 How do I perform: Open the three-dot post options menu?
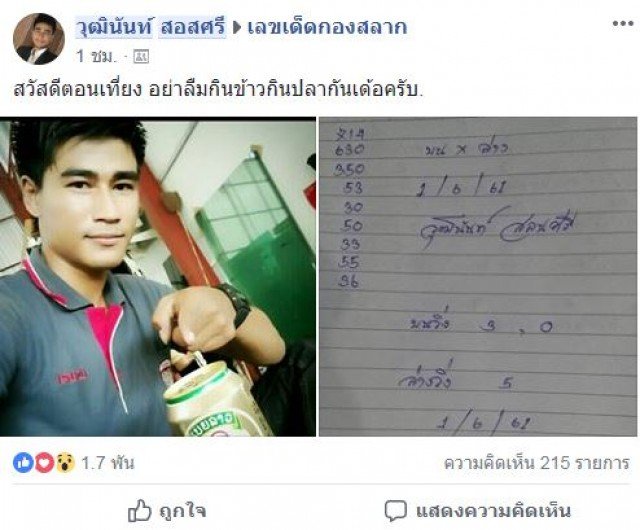coord(623,24)
